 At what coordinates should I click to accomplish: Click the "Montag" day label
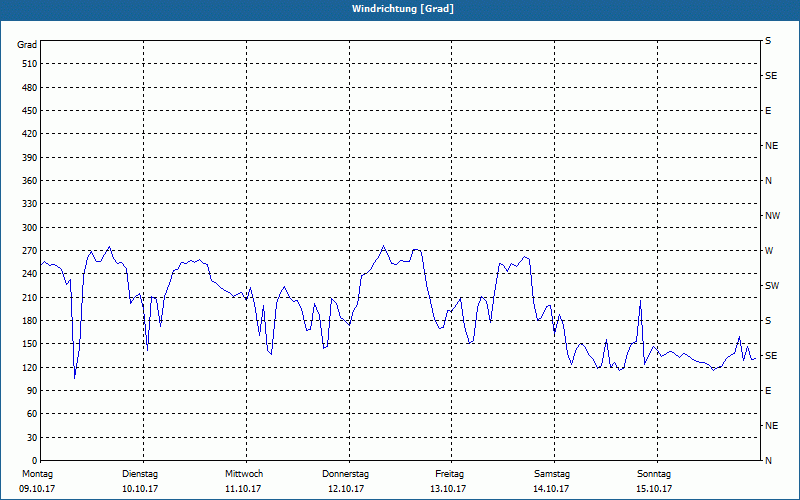[x=37, y=474]
